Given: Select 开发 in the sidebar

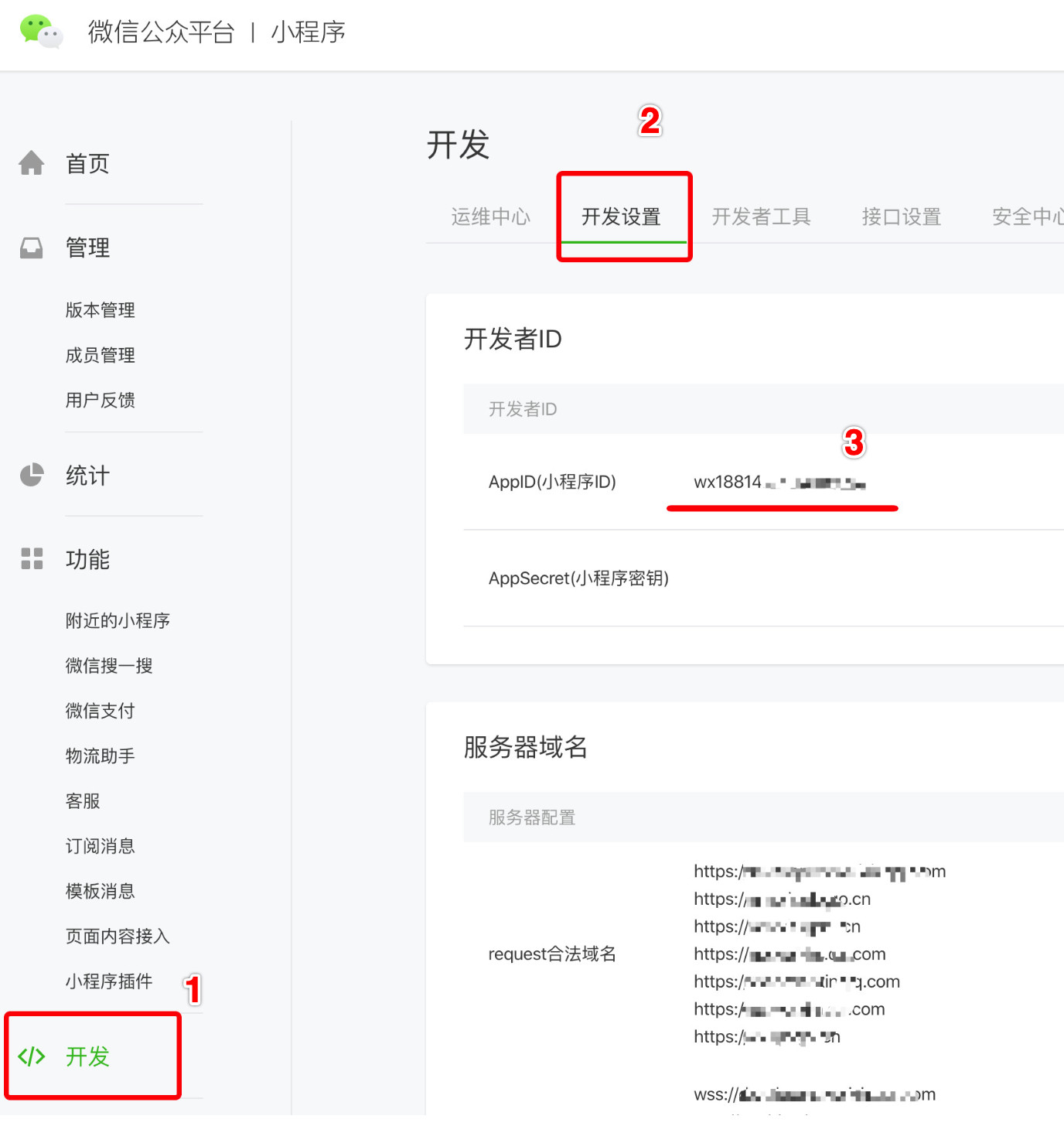Looking at the screenshot, I should (x=87, y=1056).
